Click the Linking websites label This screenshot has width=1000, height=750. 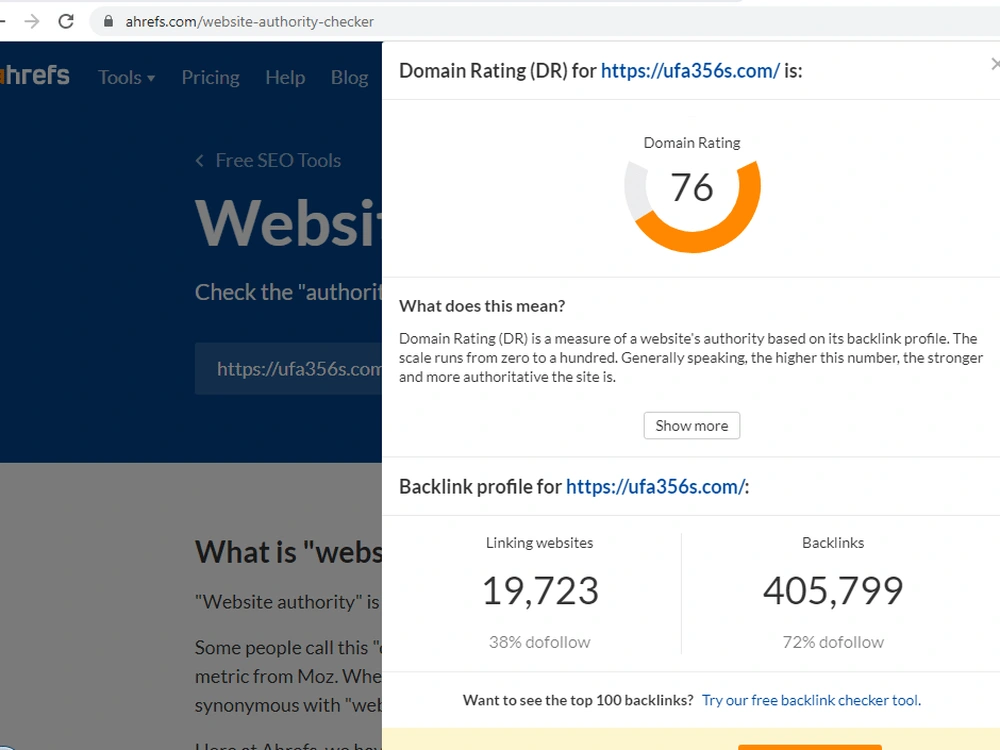pos(540,543)
